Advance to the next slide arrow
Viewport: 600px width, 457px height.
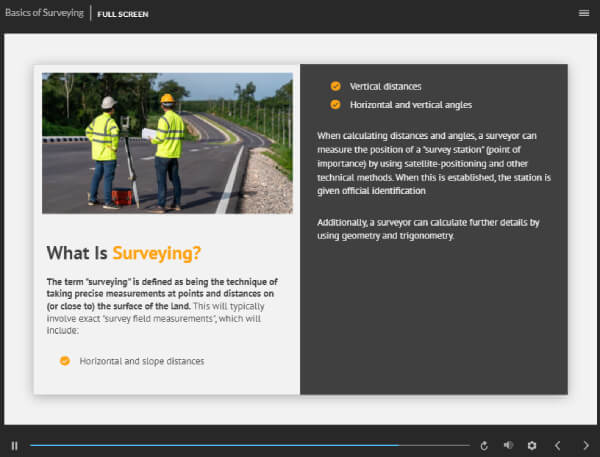coord(586,445)
